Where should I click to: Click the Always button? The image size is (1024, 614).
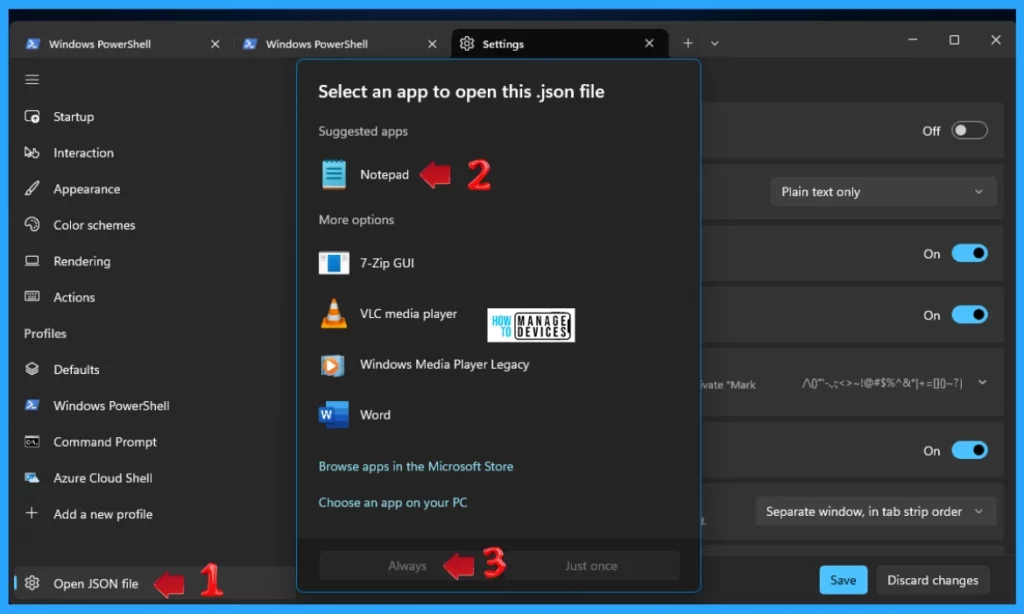(x=408, y=566)
